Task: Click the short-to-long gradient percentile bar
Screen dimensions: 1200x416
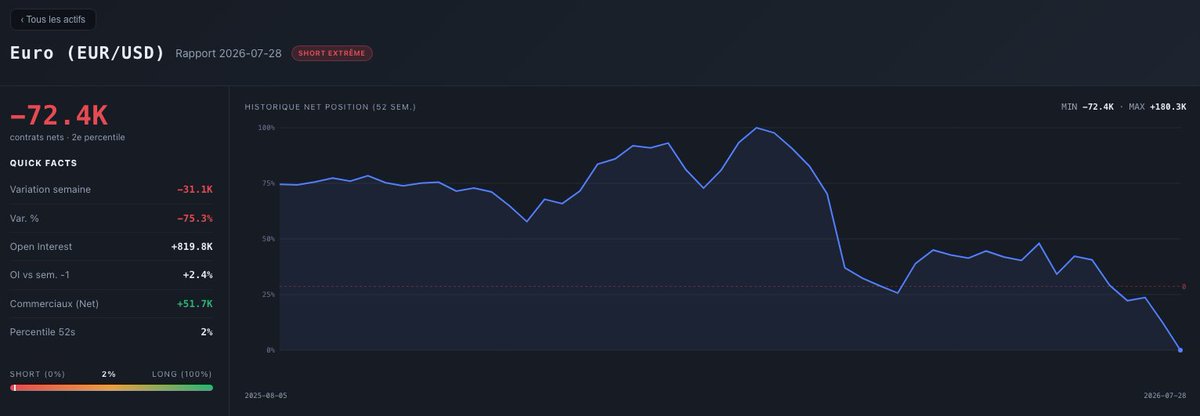Action: tap(111, 387)
